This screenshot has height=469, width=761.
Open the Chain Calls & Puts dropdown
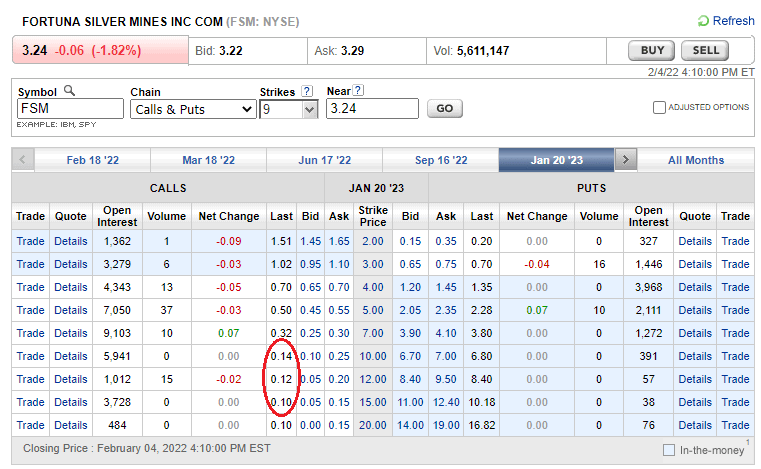pyautogui.click(x=192, y=109)
